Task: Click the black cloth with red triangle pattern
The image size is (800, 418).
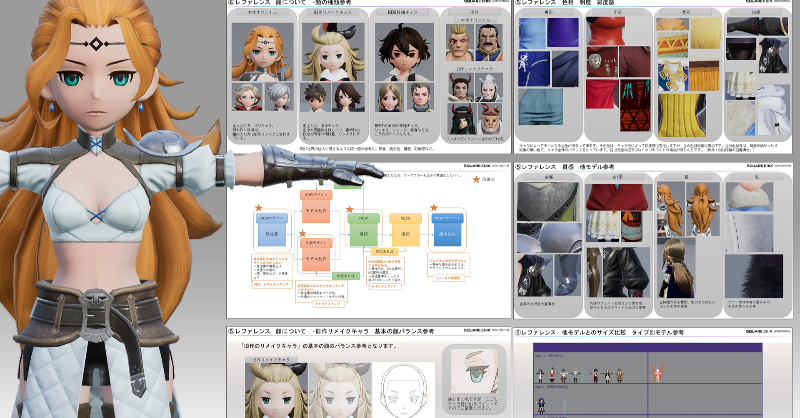Action: (x=635, y=105)
